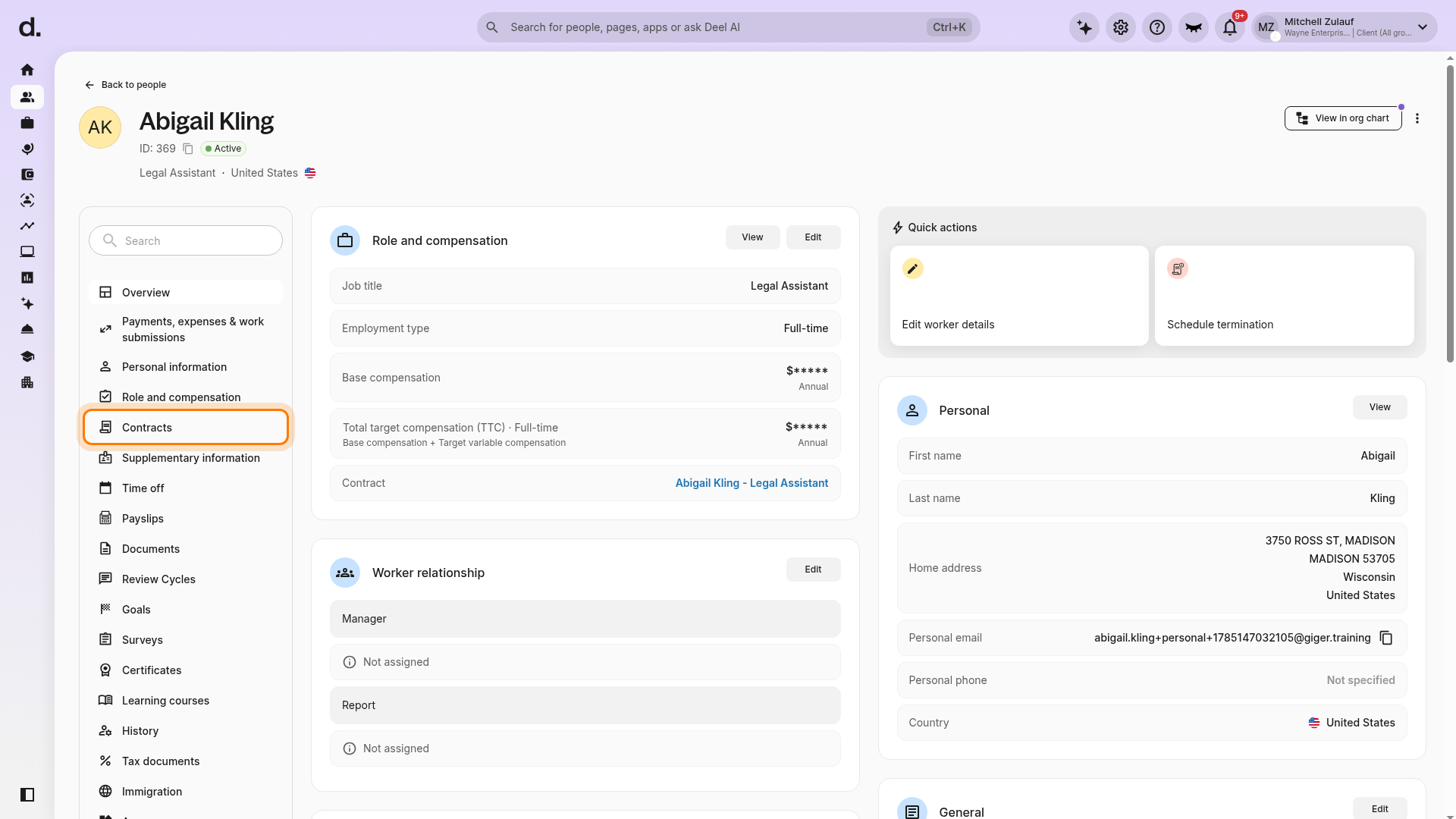The height and width of the screenshot is (819, 1456).
Task: Open Supplementary information section
Action: 186,458
